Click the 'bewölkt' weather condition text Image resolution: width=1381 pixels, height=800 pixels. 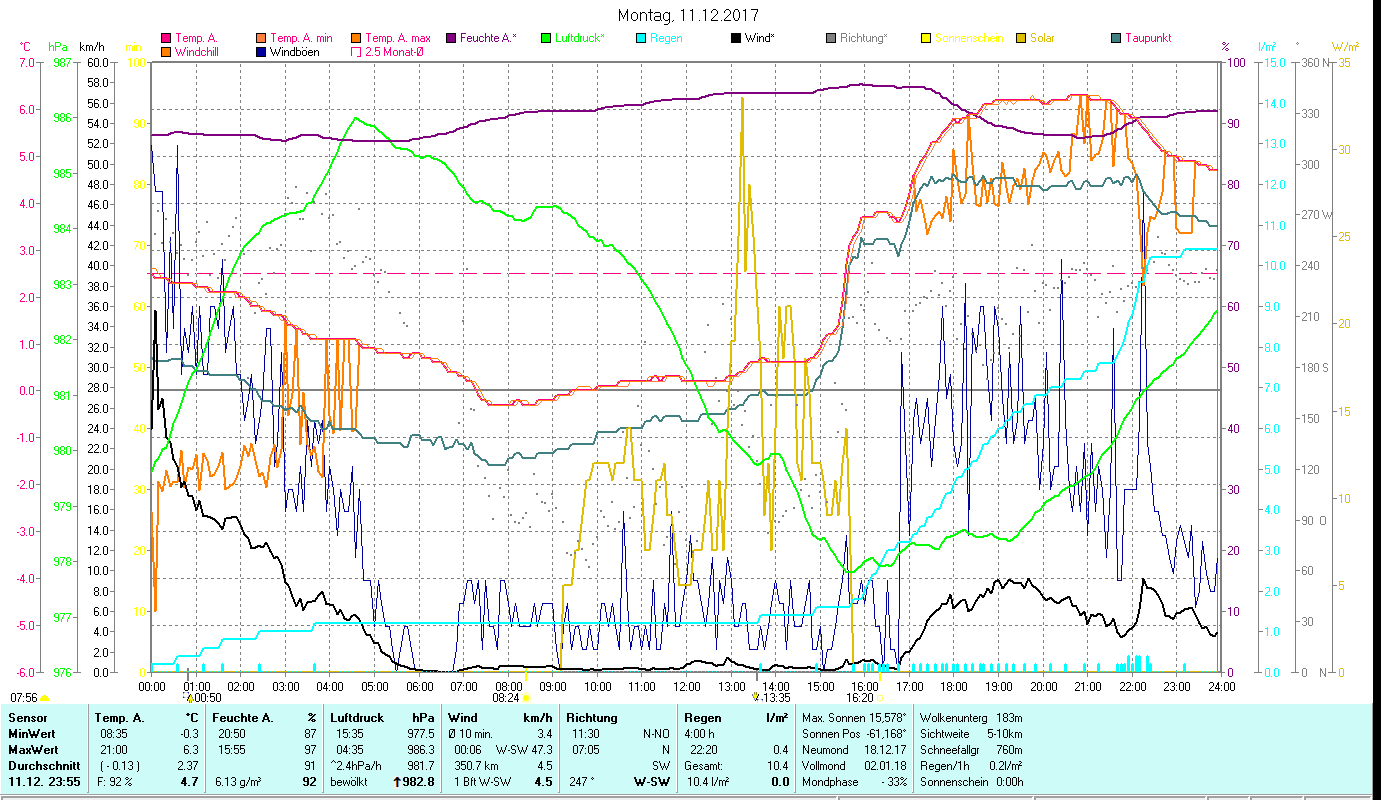point(351,782)
